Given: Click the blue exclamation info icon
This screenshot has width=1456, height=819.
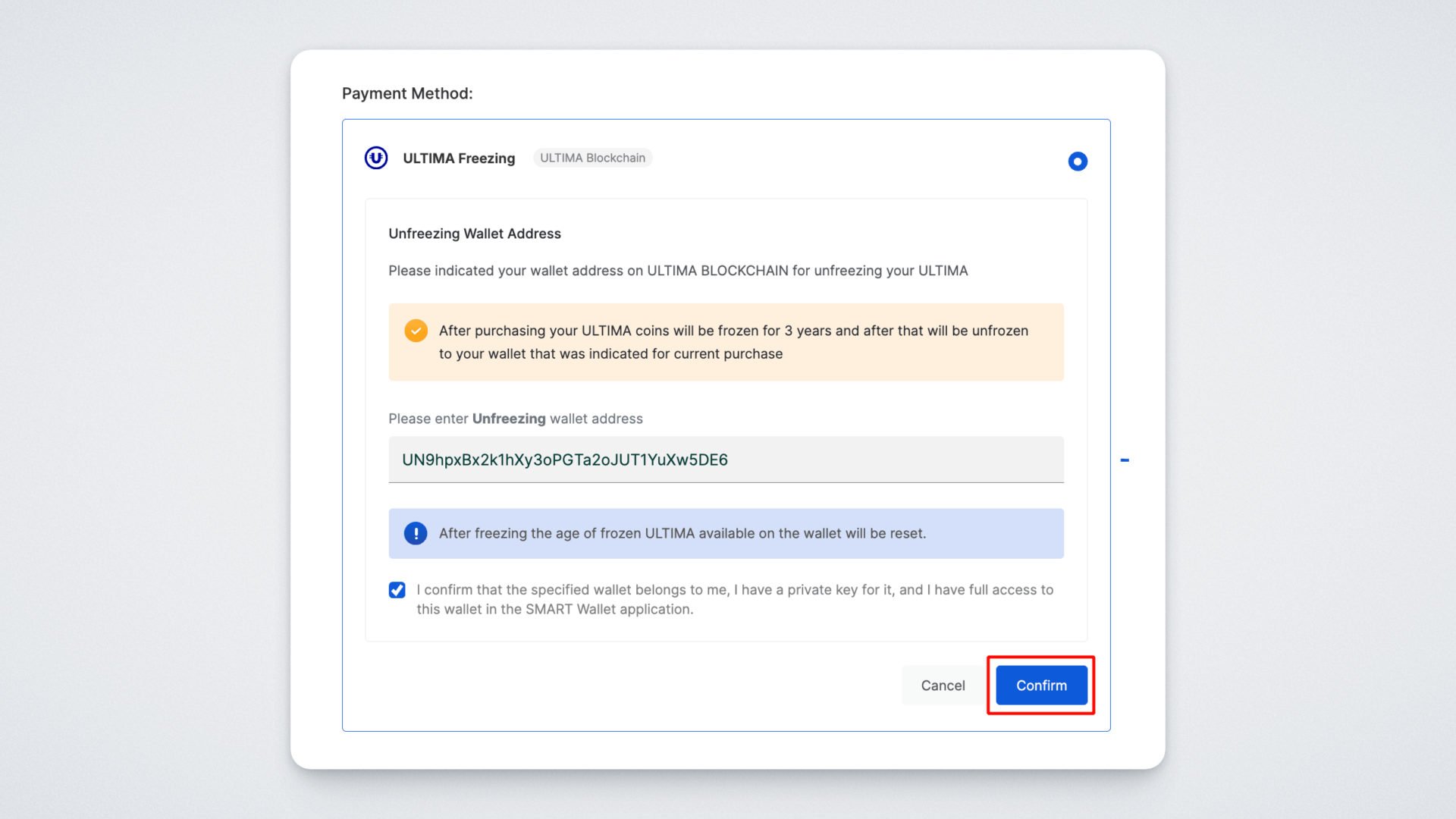Looking at the screenshot, I should tap(416, 533).
